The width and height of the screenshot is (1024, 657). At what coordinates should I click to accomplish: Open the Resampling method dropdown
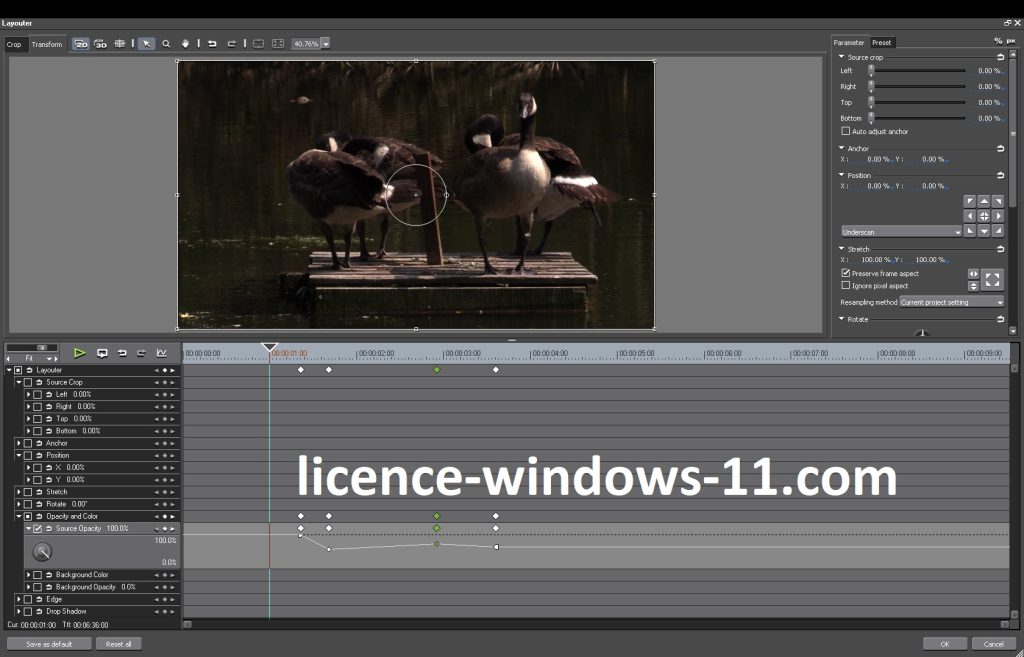(951, 302)
